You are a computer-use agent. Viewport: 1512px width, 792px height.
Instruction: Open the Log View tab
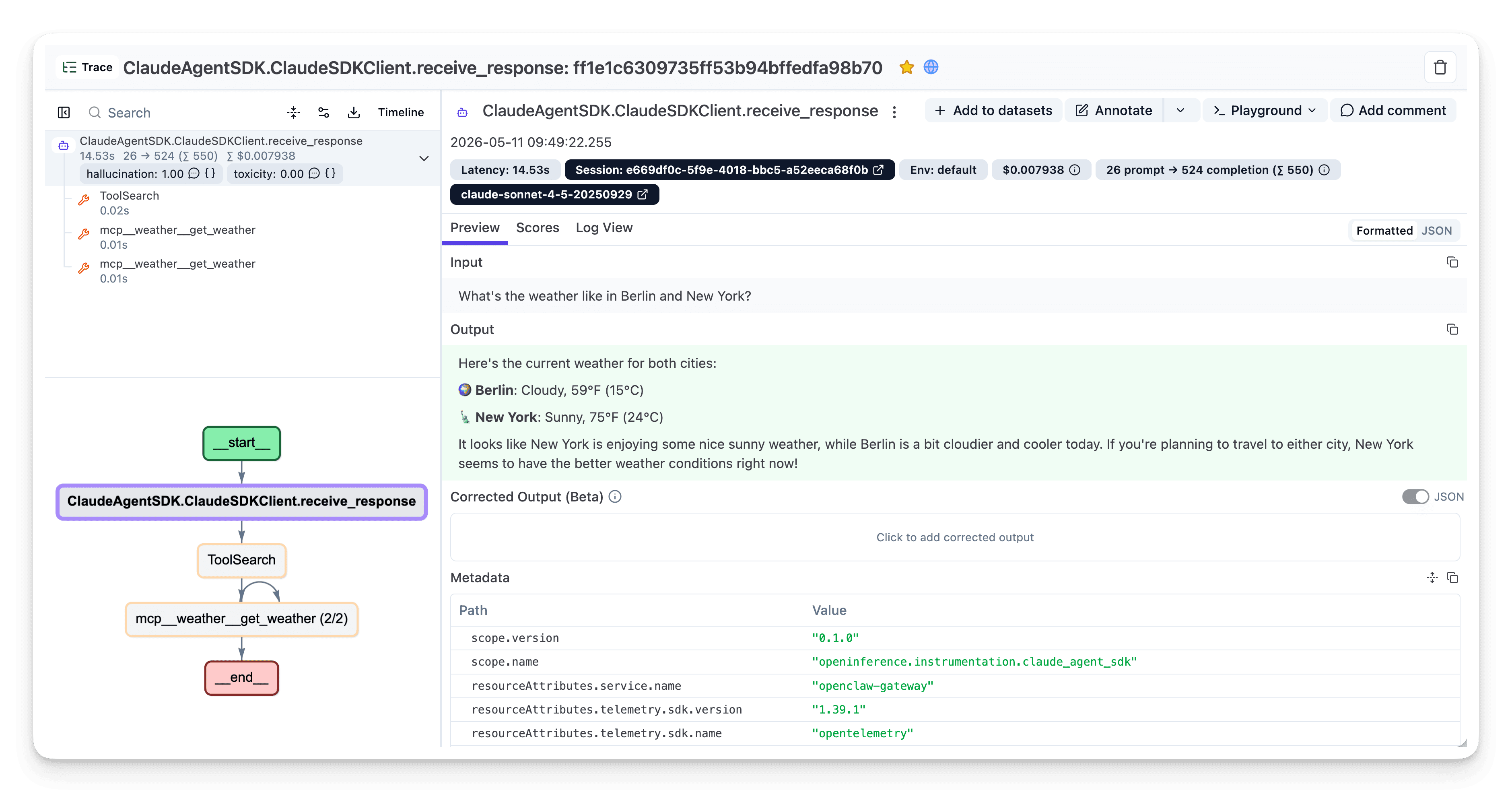[x=604, y=228]
